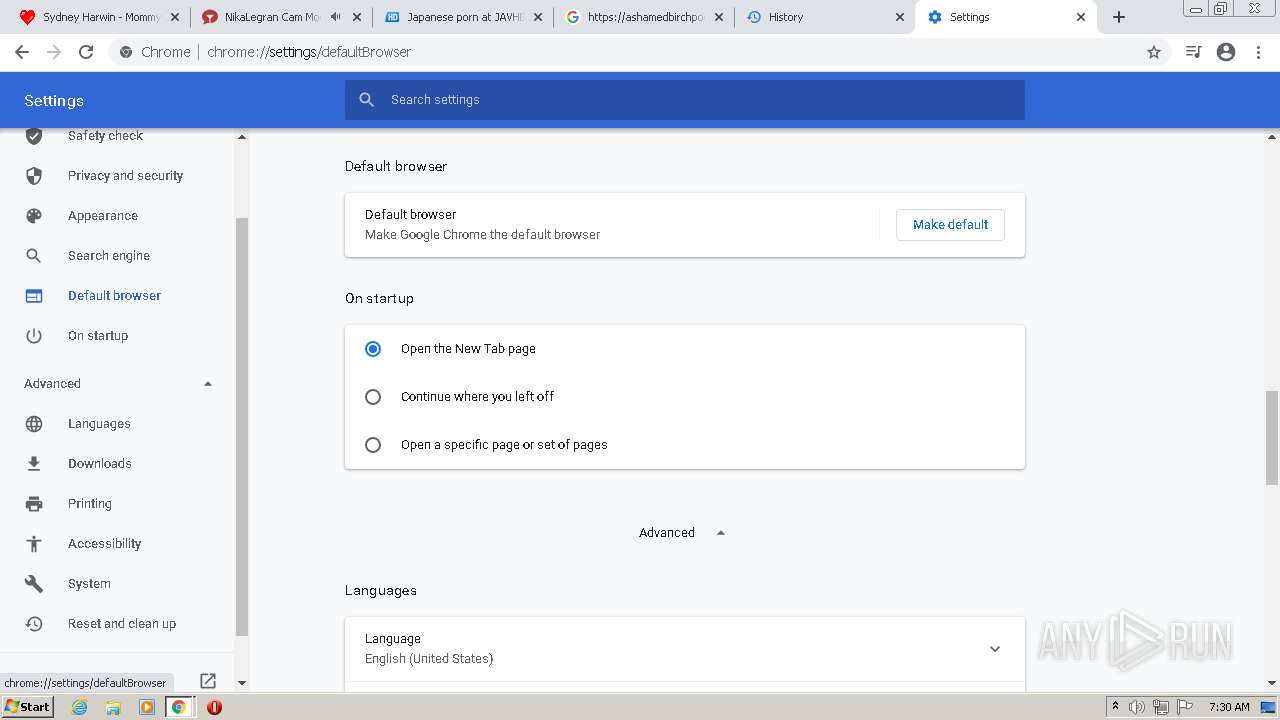Open the media control icon in toolbar

pyautogui.click(x=1193, y=52)
